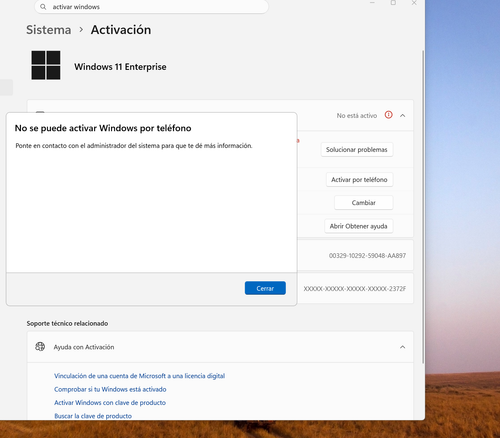500x438 pixels.
Task: Click the No está activo status text
Action: pos(357,115)
